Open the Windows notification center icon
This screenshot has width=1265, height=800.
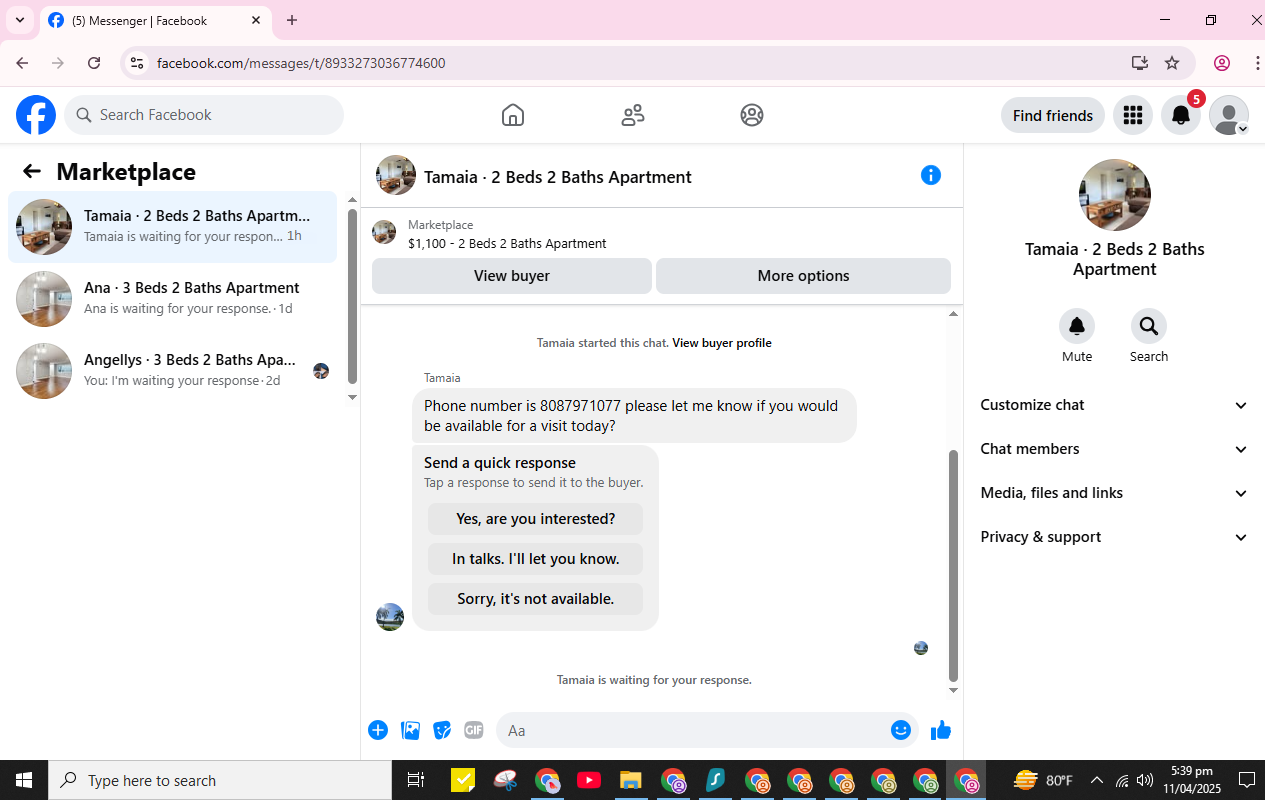pyautogui.click(x=1247, y=780)
